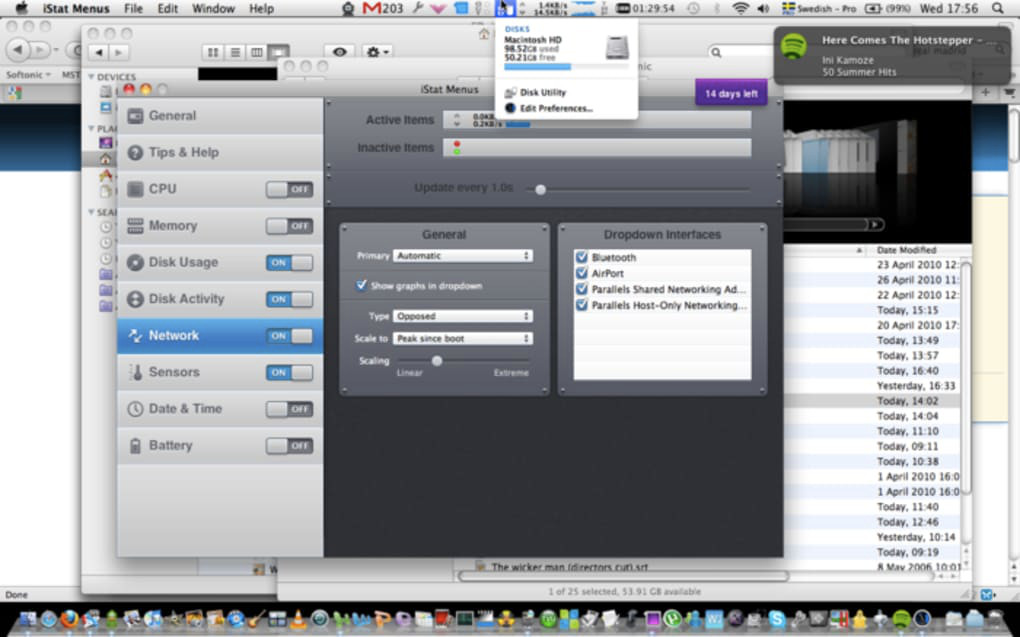1020x637 pixels.
Task: Open Skype from the Dock
Action: coord(777,619)
